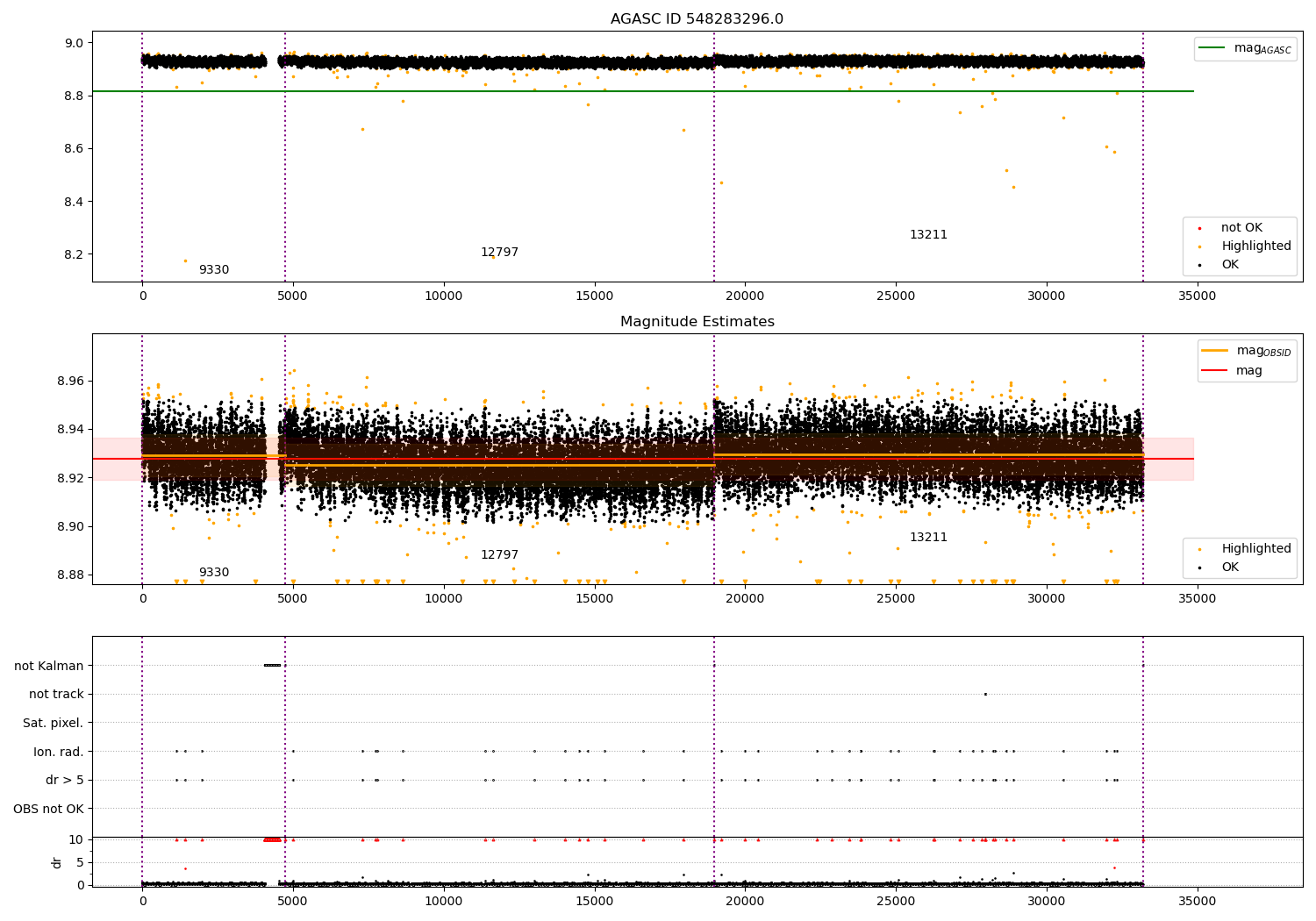This screenshot has height=921, width=1316.
Task: Click the "dr > 5" row label
Action: 65,780
